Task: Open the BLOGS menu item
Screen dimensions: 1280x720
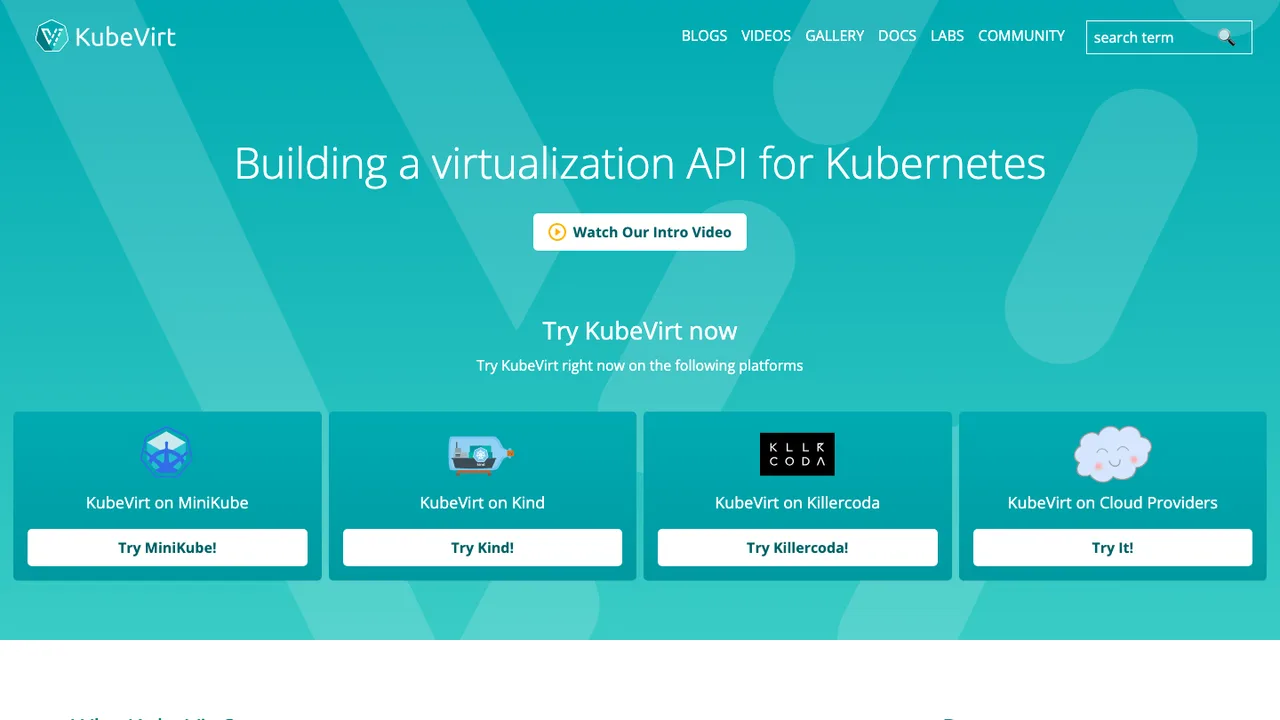Action: (x=704, y=36)
